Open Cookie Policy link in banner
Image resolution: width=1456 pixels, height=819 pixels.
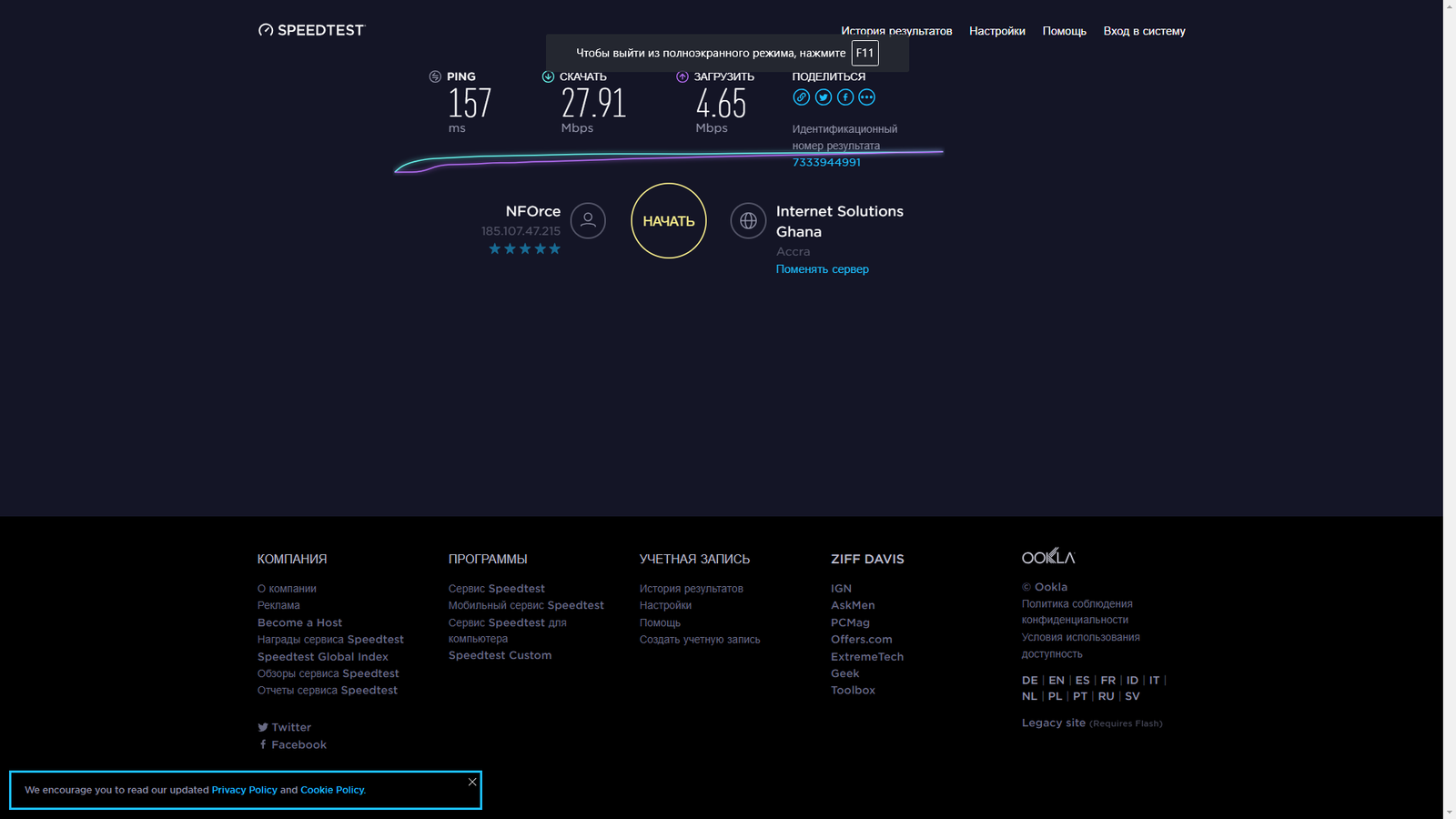(332, 790)
